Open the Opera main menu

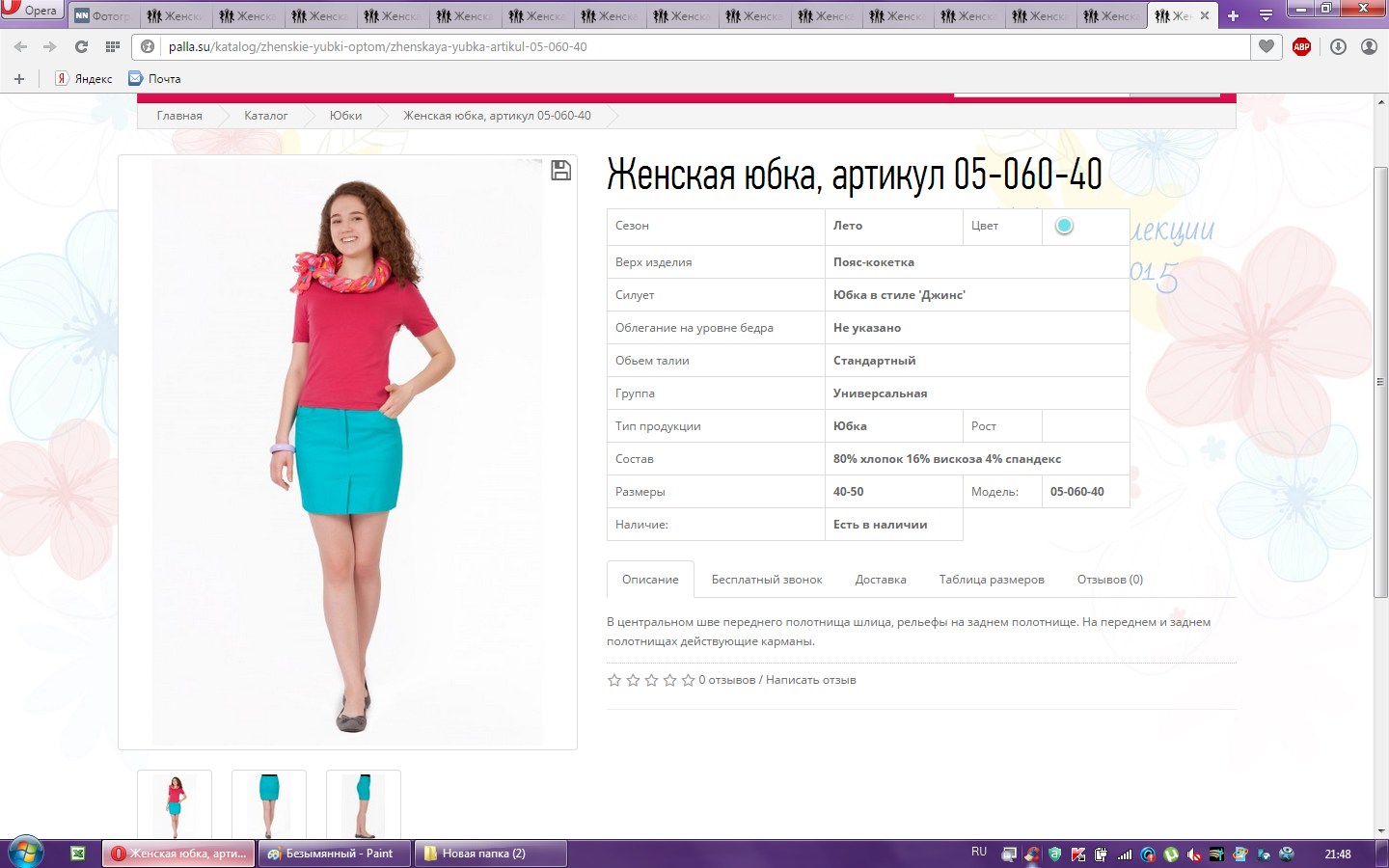click(31, 10)
